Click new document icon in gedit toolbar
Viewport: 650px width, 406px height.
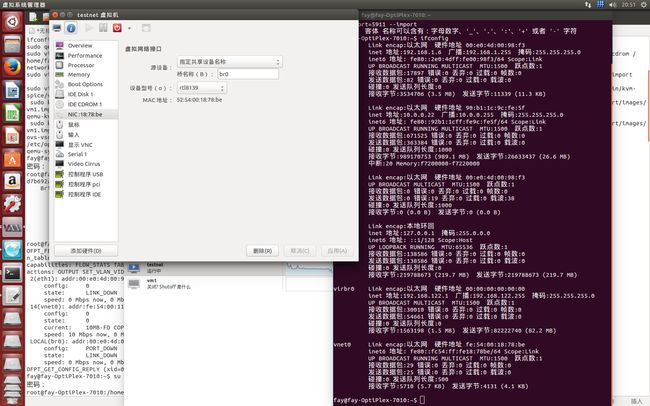tap(33, 17)
